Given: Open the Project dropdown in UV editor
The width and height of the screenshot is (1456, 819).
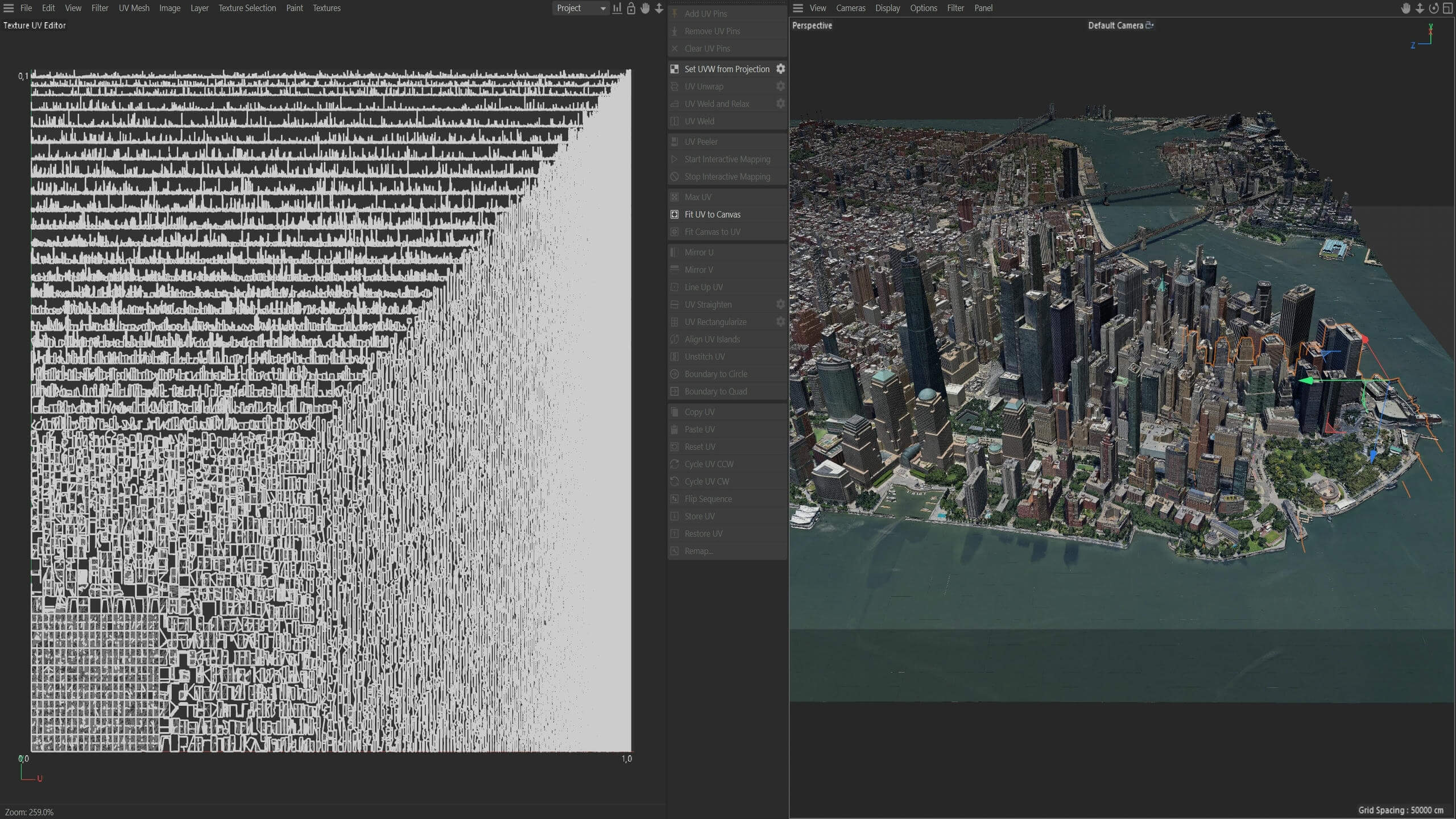Looking at the screenshot, I should pos(580,8).
